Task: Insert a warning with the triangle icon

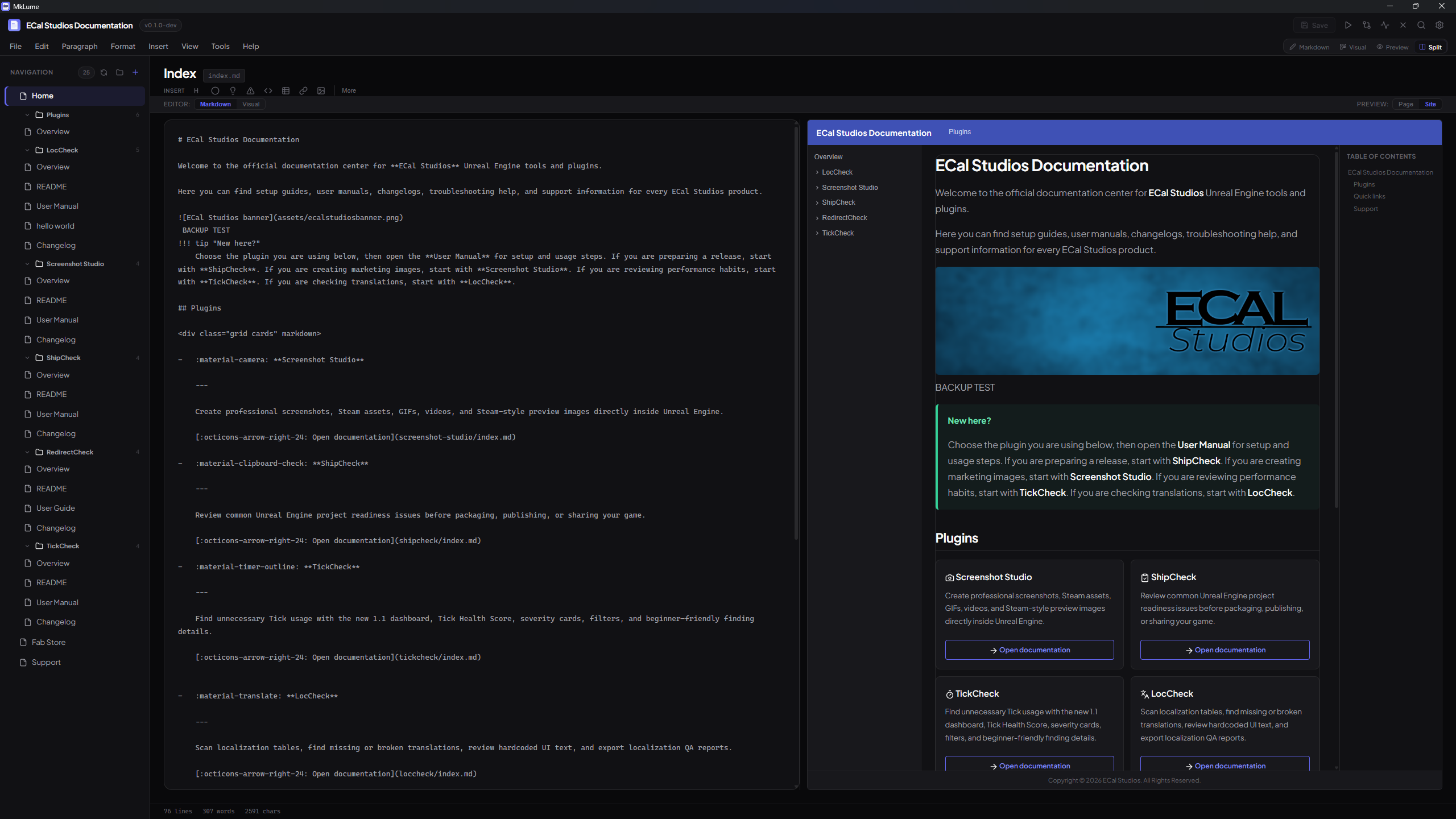Action: pos(250,90)
